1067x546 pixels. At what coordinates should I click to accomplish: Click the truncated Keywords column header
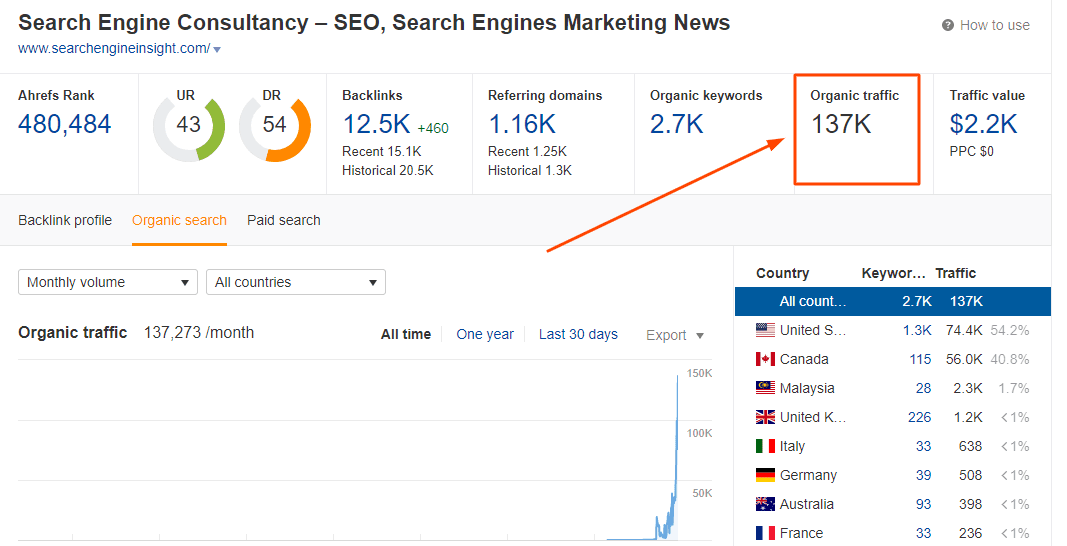[893, 273]
